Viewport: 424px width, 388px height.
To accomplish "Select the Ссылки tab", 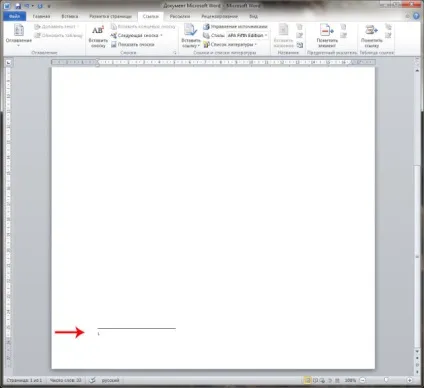I will click(151, 16).
